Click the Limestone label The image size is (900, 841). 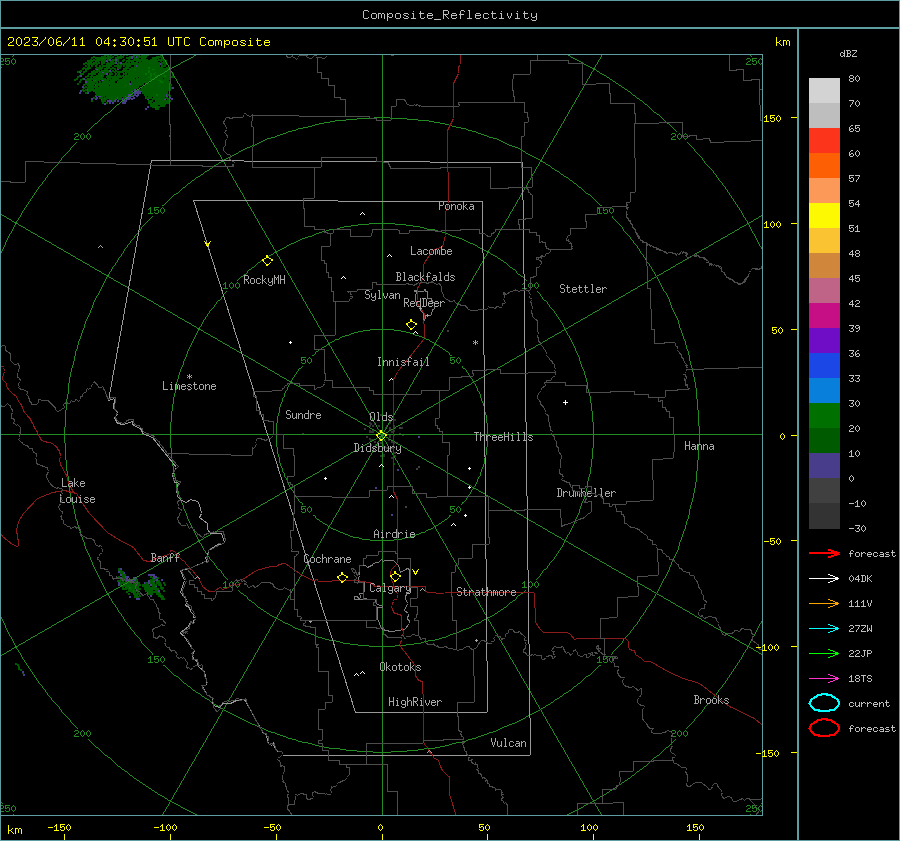(x=189, y=386)
